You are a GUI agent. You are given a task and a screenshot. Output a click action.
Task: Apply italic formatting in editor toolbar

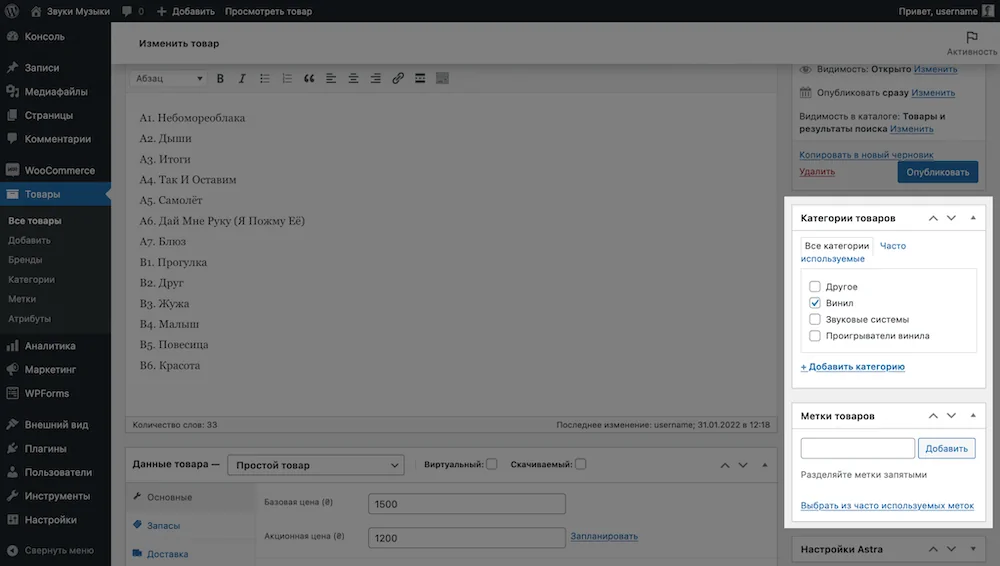click(242, 78)
